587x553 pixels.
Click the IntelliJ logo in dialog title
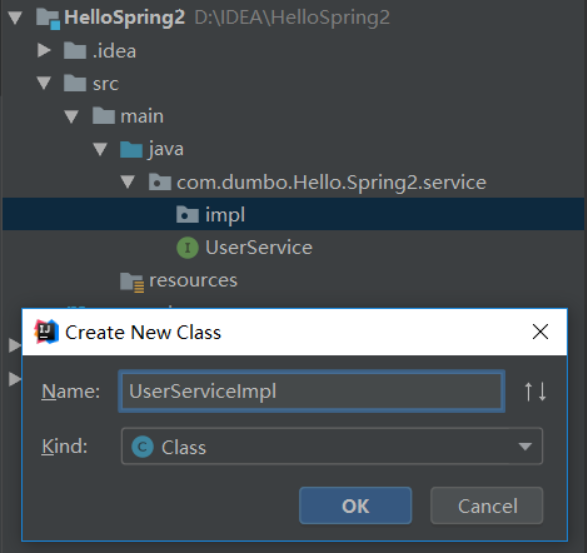coord(46,332)
